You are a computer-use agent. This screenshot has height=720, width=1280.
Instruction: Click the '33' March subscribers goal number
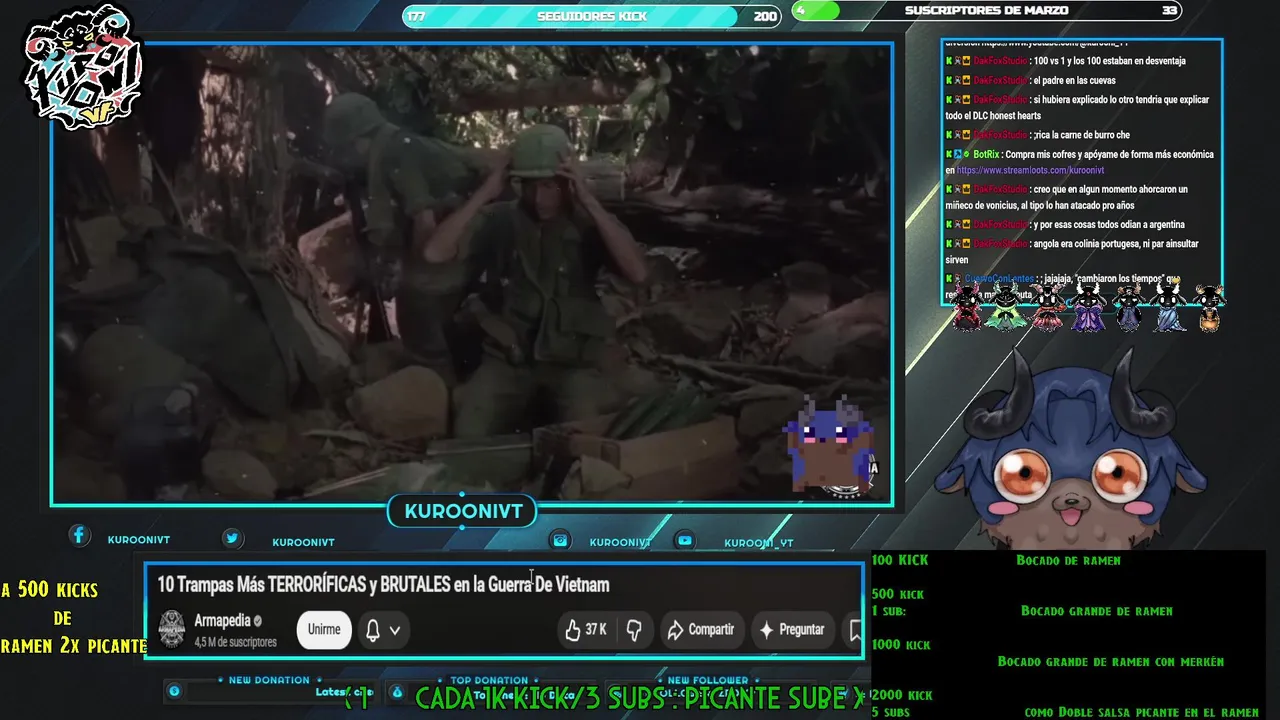(x=1170, y=11)
